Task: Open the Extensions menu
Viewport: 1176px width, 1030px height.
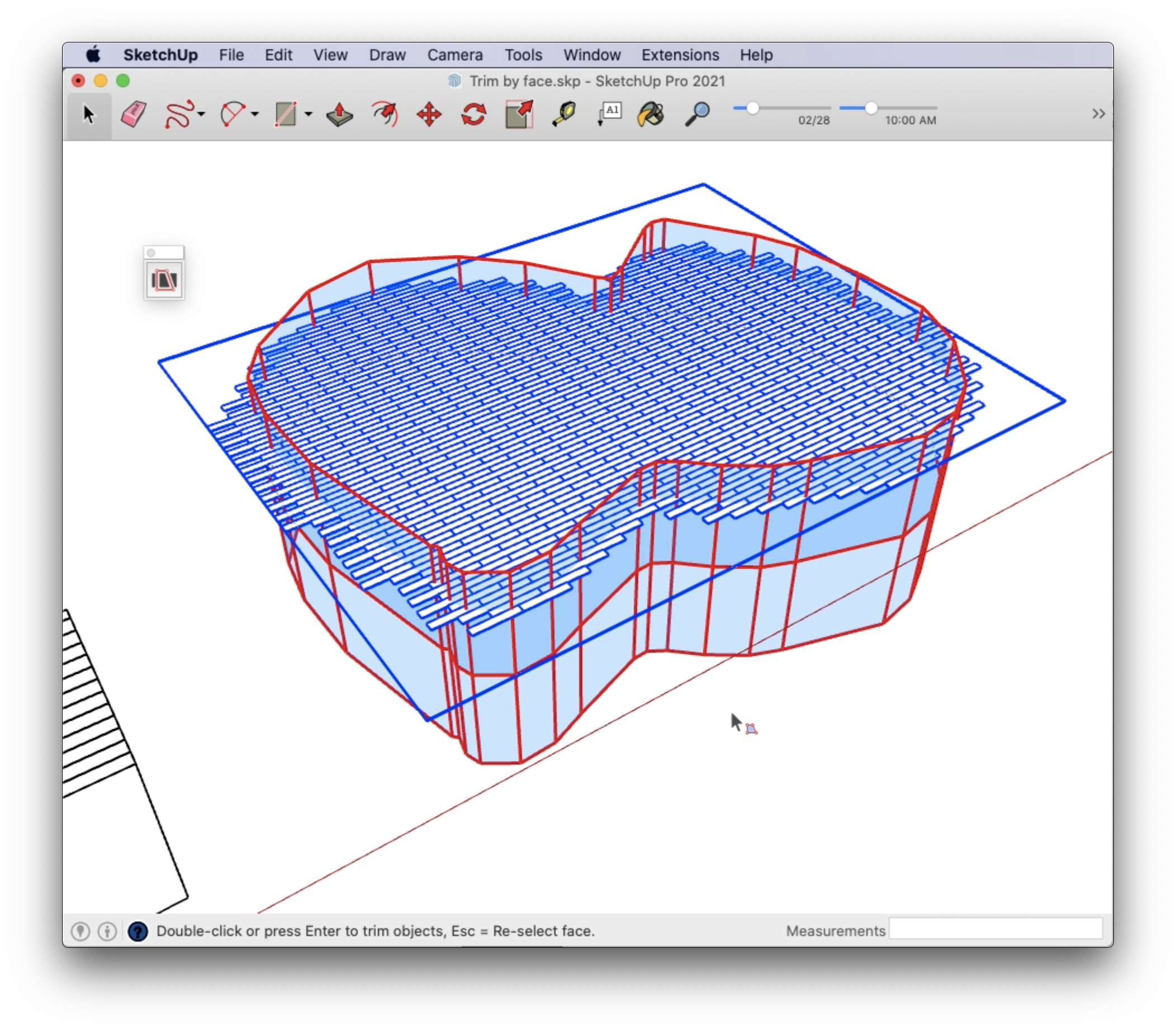Action: point(680,55)
